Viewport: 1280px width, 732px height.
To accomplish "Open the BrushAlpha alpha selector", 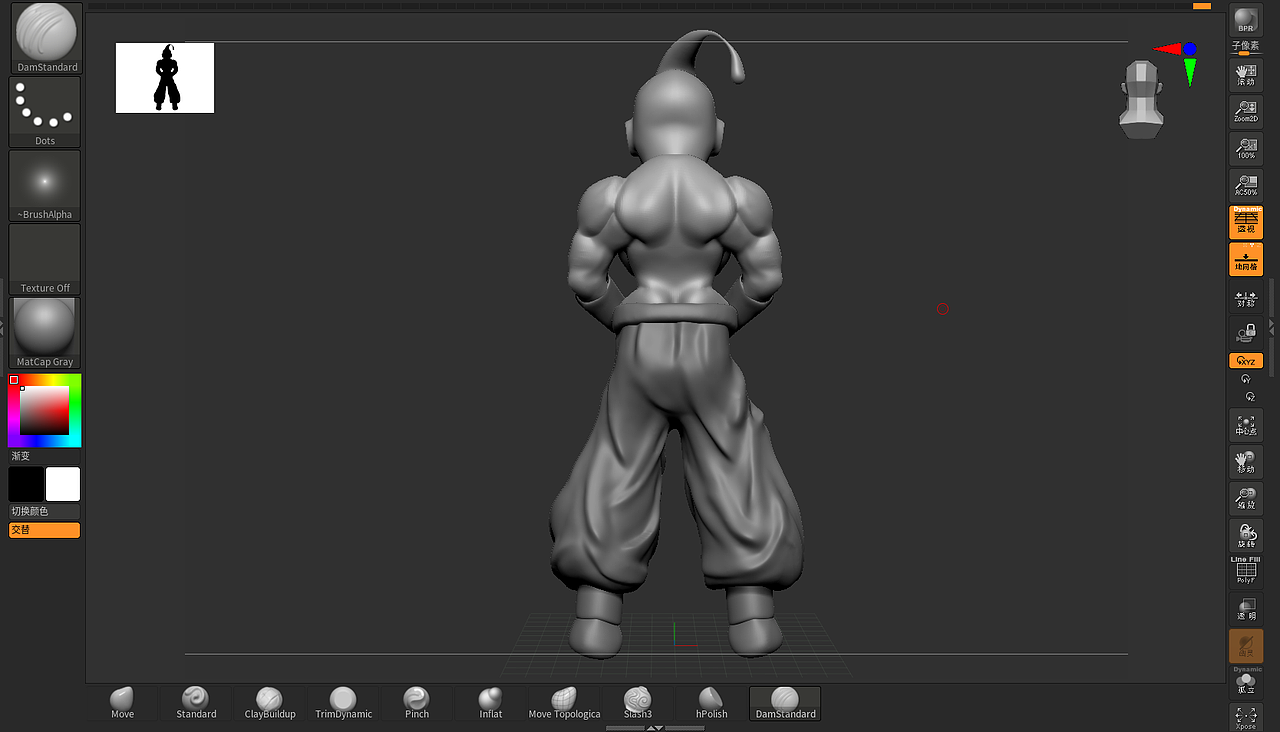I will coord(45,185).
